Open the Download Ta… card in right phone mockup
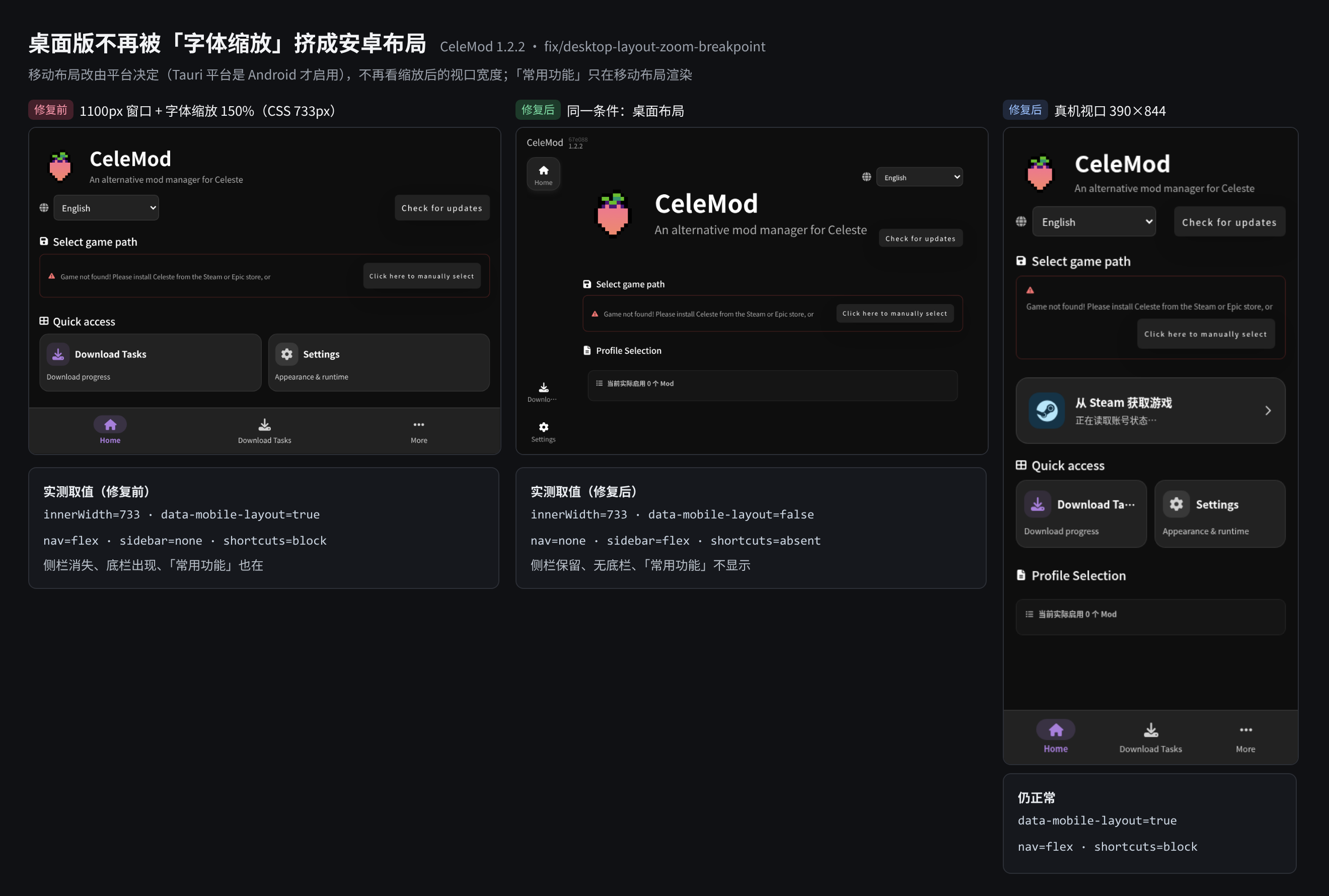 [x=1081, y=514]
